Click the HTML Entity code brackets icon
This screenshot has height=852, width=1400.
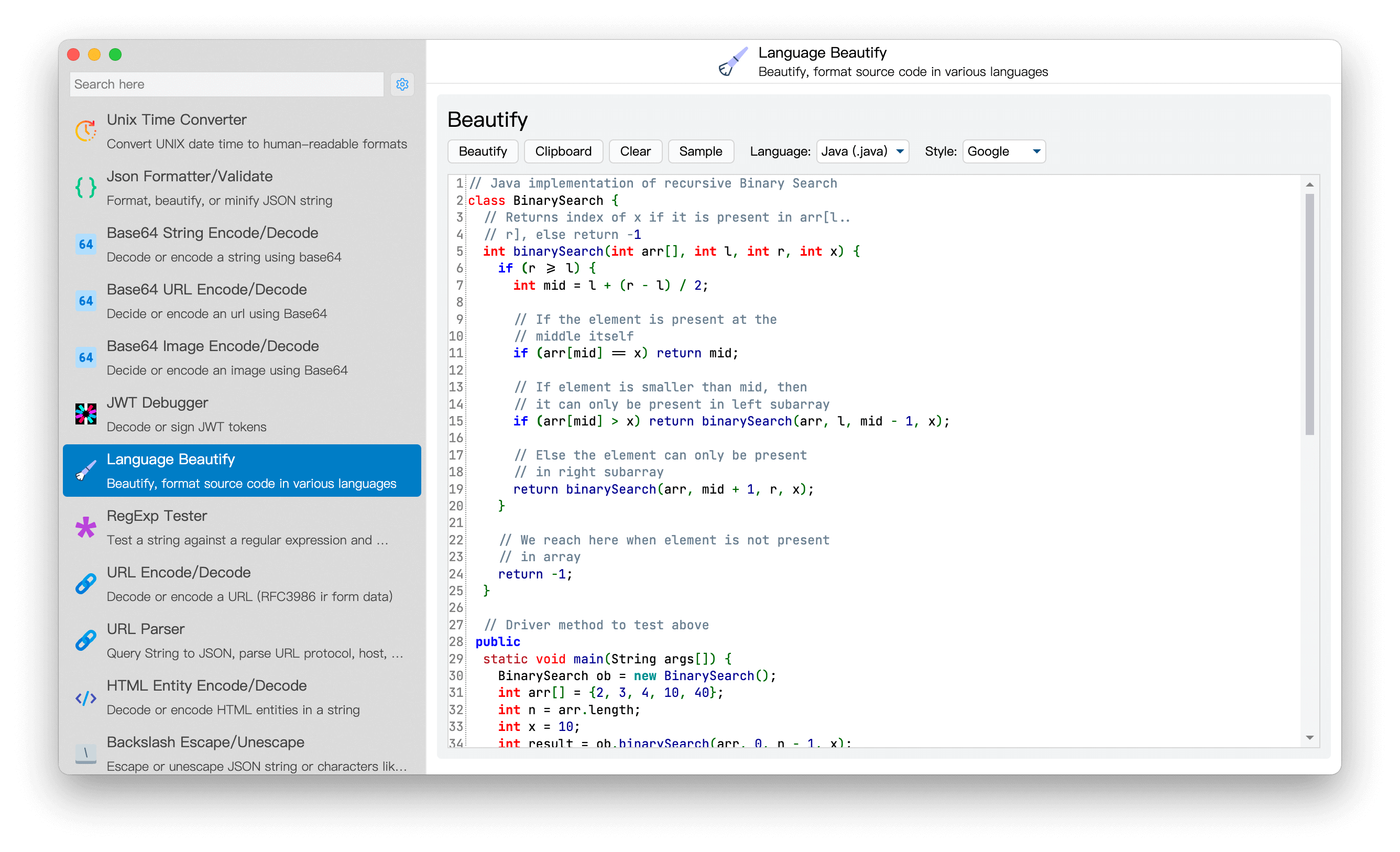[86, 697]
